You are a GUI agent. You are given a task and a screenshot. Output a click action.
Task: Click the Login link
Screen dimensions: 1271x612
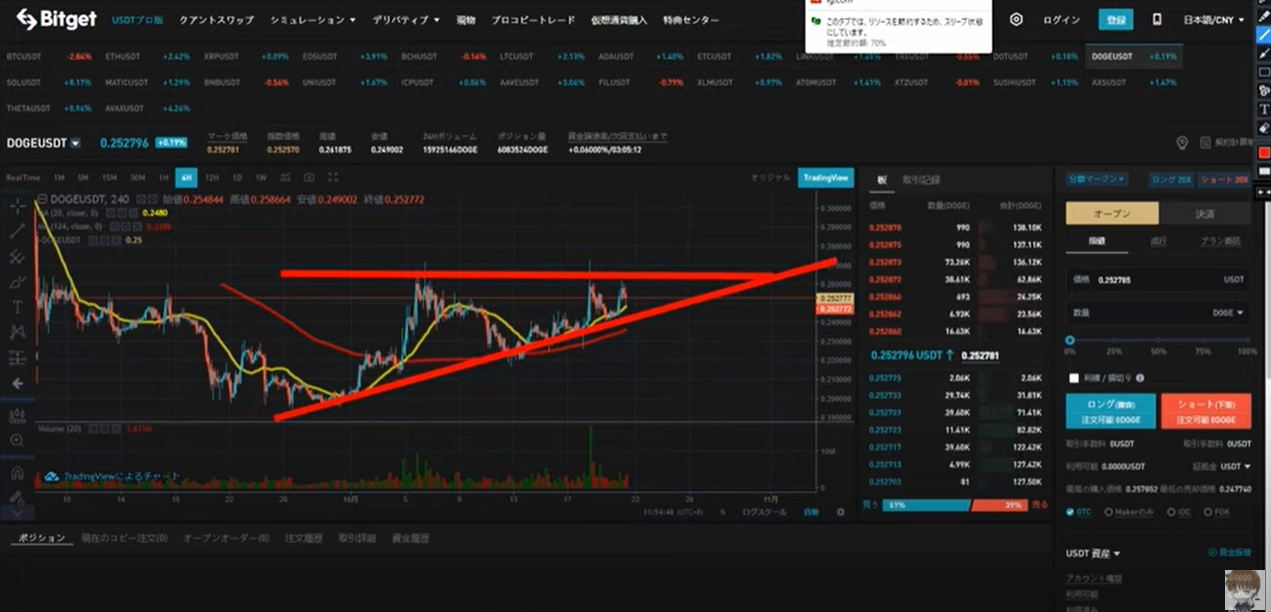[x=1061, y=20]
